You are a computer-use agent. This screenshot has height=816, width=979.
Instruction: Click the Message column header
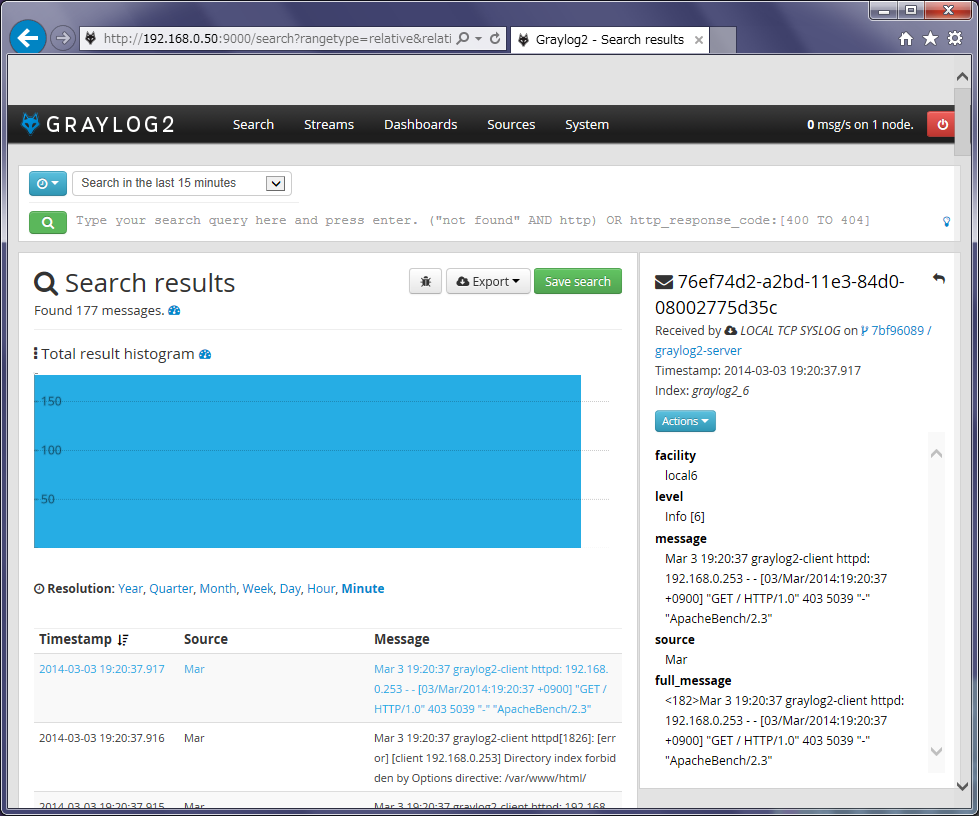402,639
